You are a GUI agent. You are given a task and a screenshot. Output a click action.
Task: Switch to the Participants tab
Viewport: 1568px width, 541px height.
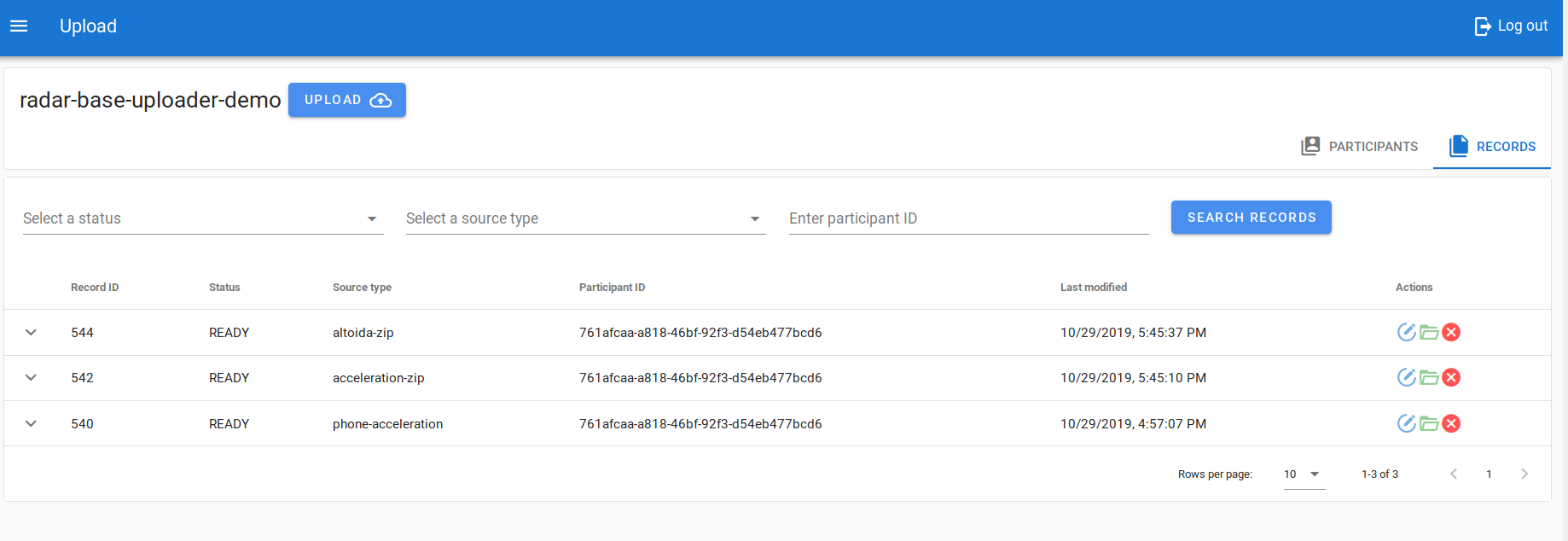(x=1360, y=147)
